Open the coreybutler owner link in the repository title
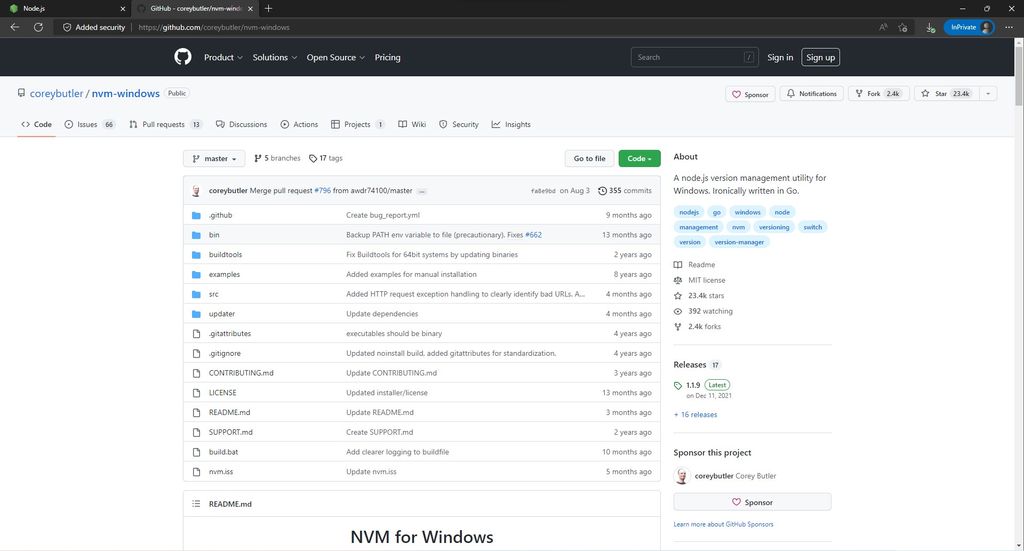The width and height of the screenshot is (1024, 551). (56, 93)
